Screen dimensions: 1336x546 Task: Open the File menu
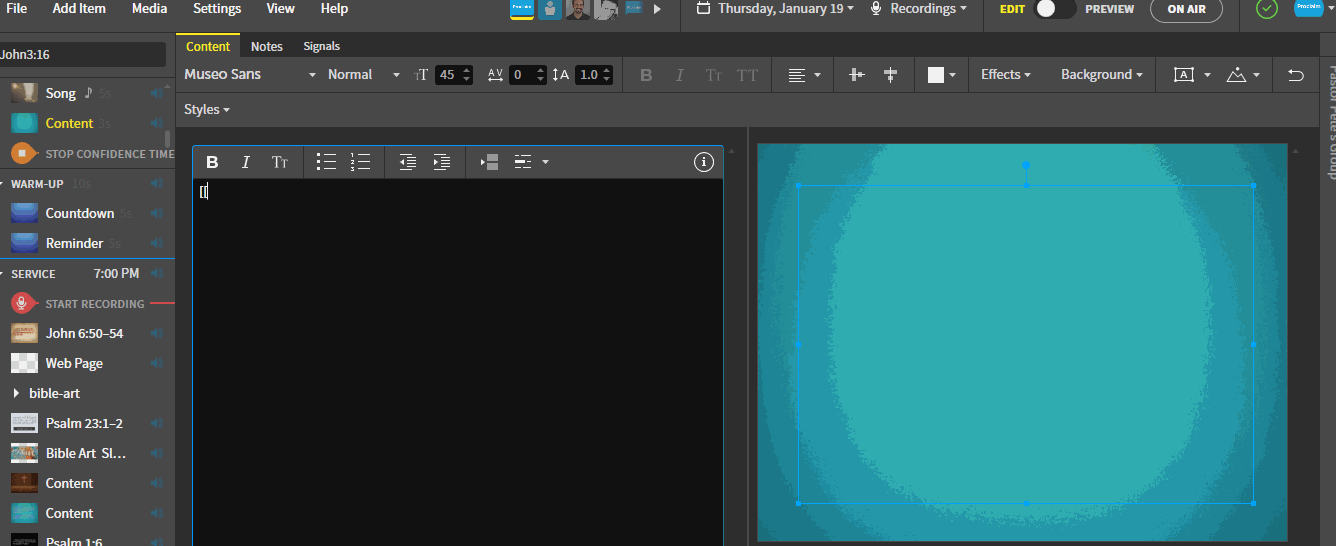tap(17, 9)
